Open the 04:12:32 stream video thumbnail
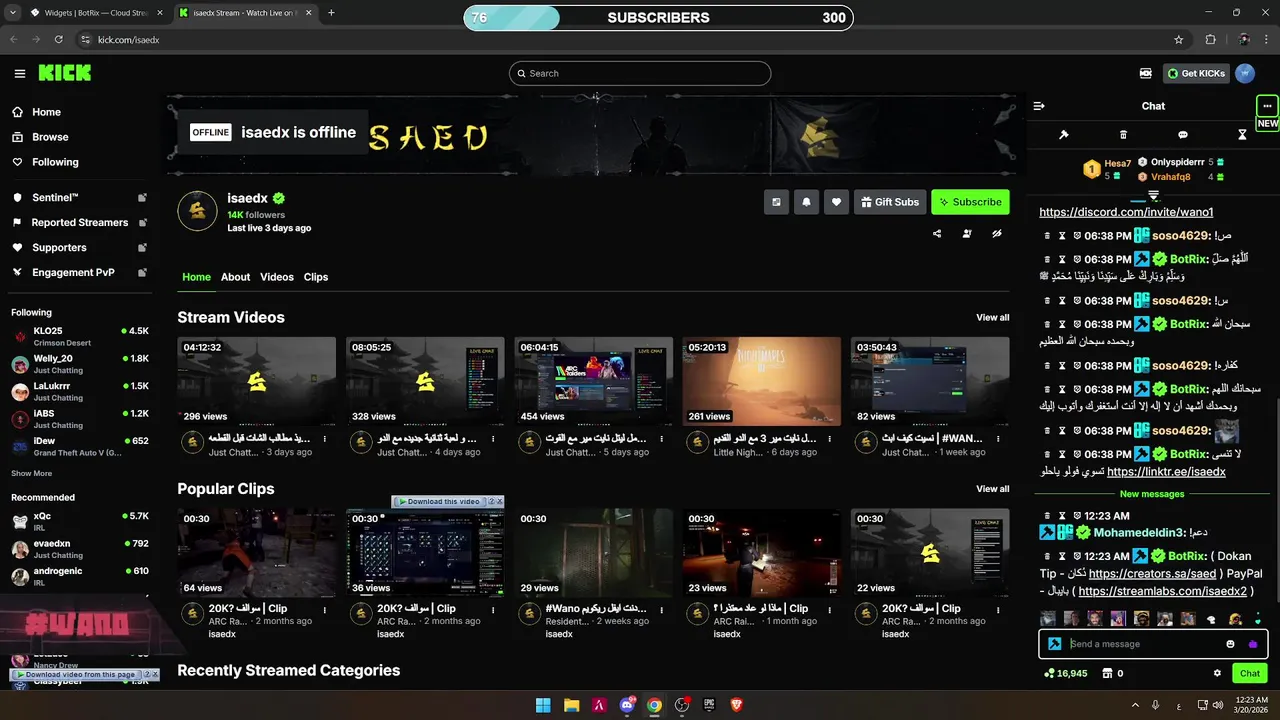This screenshot has height=720, width=1280. tap(257, 381)
